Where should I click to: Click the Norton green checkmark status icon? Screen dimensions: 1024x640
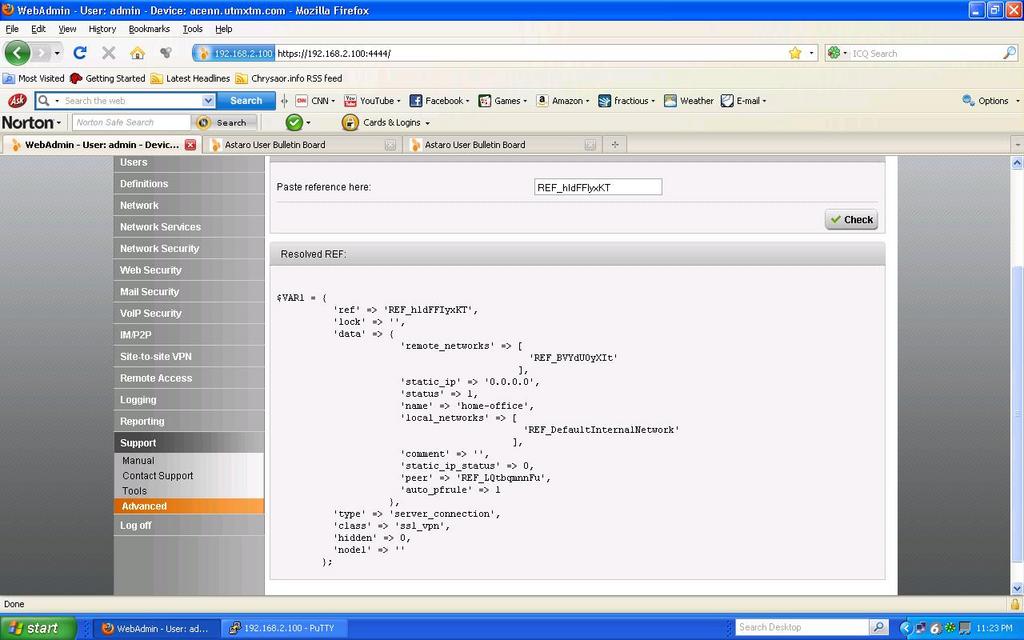coord(294,122)
